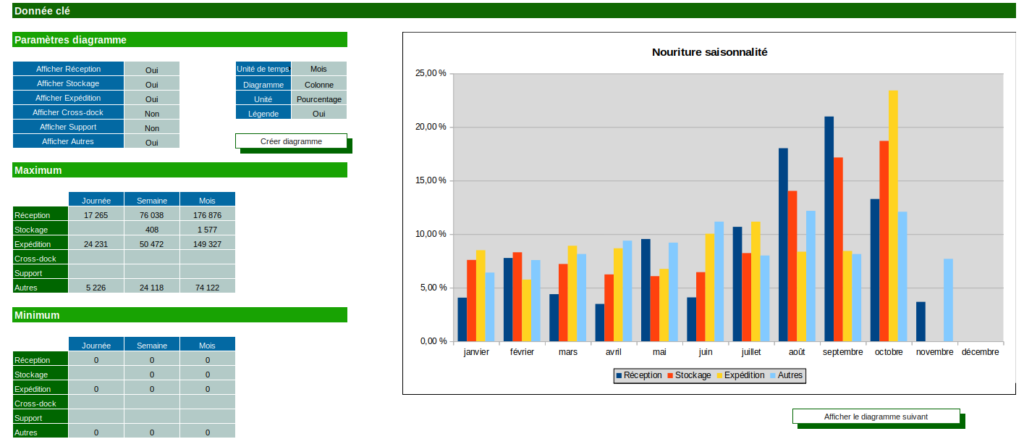Click the Paramètres diagramme section header
Image resolution: width=1024 pixels, height=439 pixels.
point(179,40)
